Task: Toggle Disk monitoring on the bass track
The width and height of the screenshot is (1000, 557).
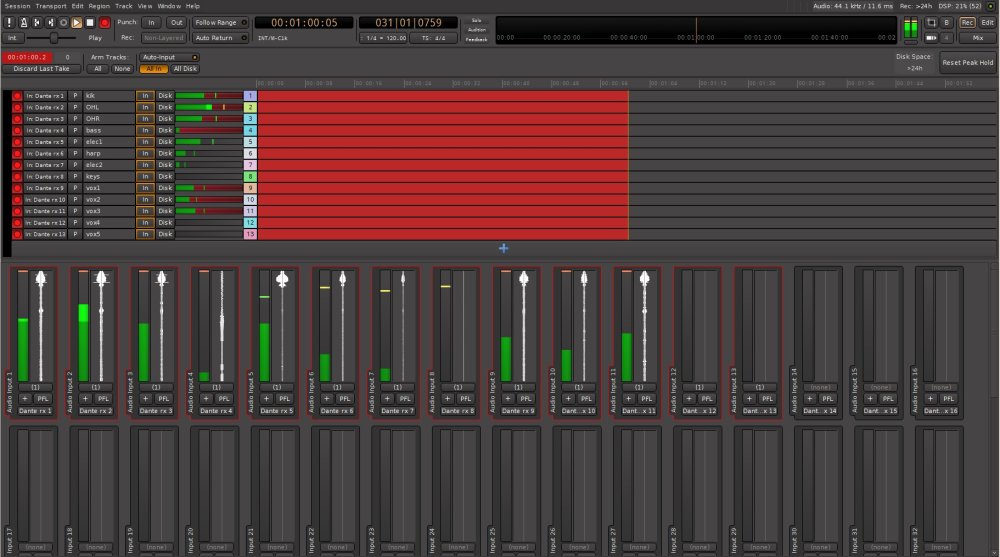Action: (165, 130)
